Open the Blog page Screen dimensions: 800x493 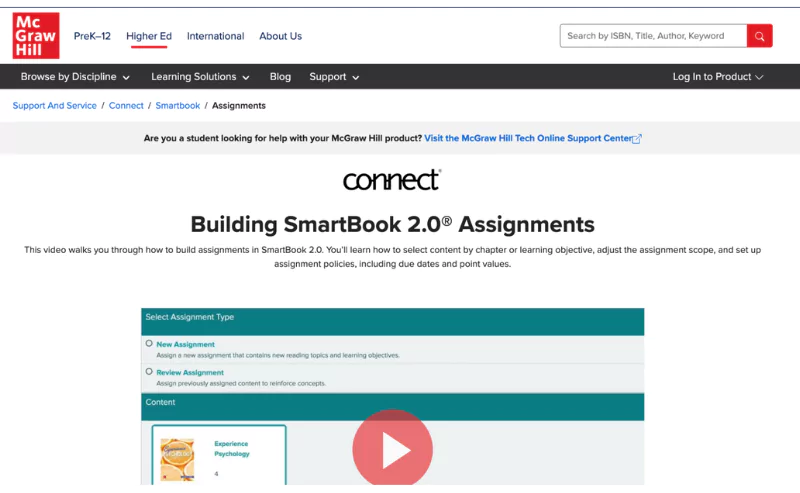(280, 77)
